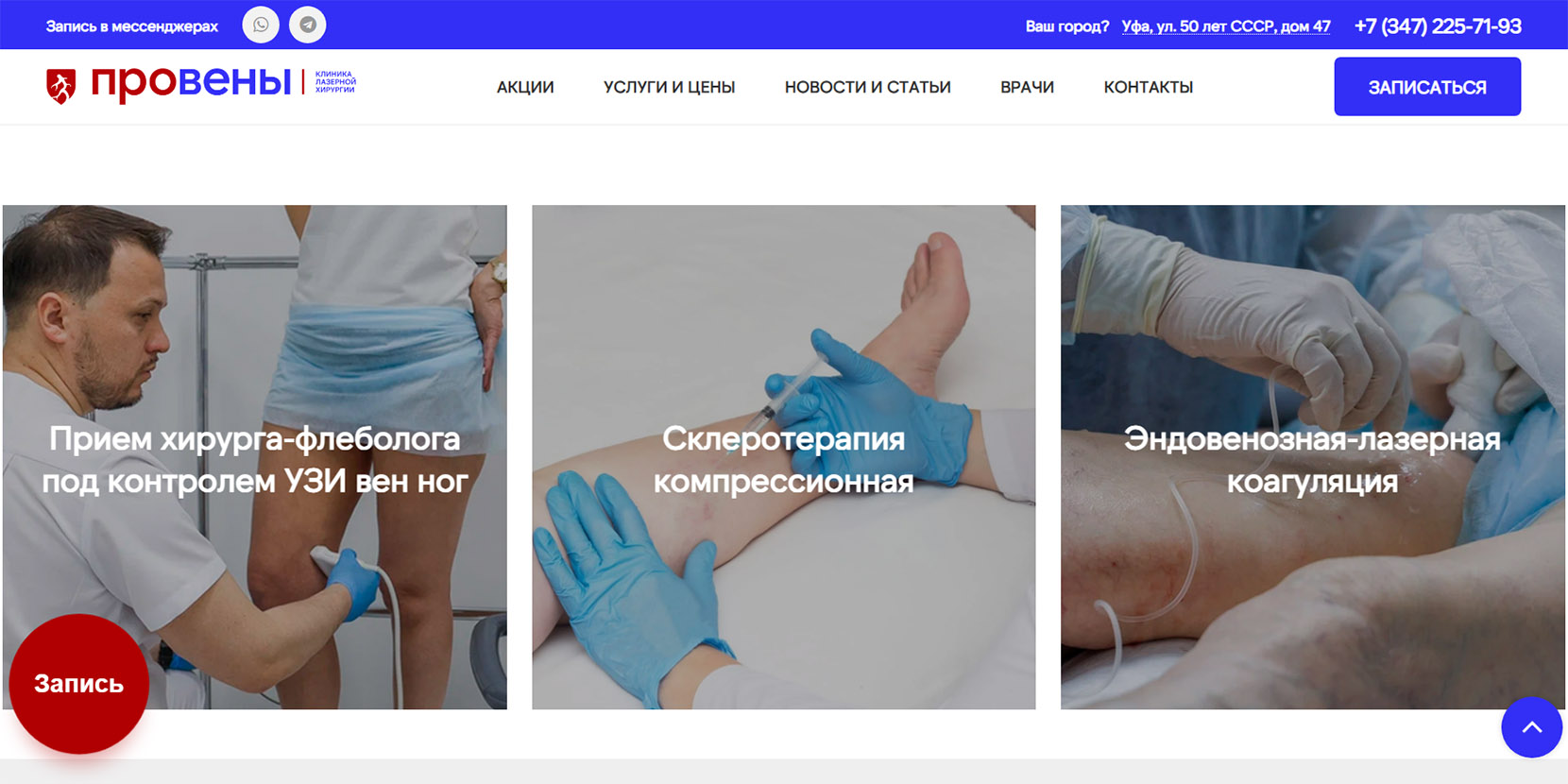Click the ПроВены shield logo icon
The image size is (1568, 784).
pyautogui.click(x=61, y=86)
